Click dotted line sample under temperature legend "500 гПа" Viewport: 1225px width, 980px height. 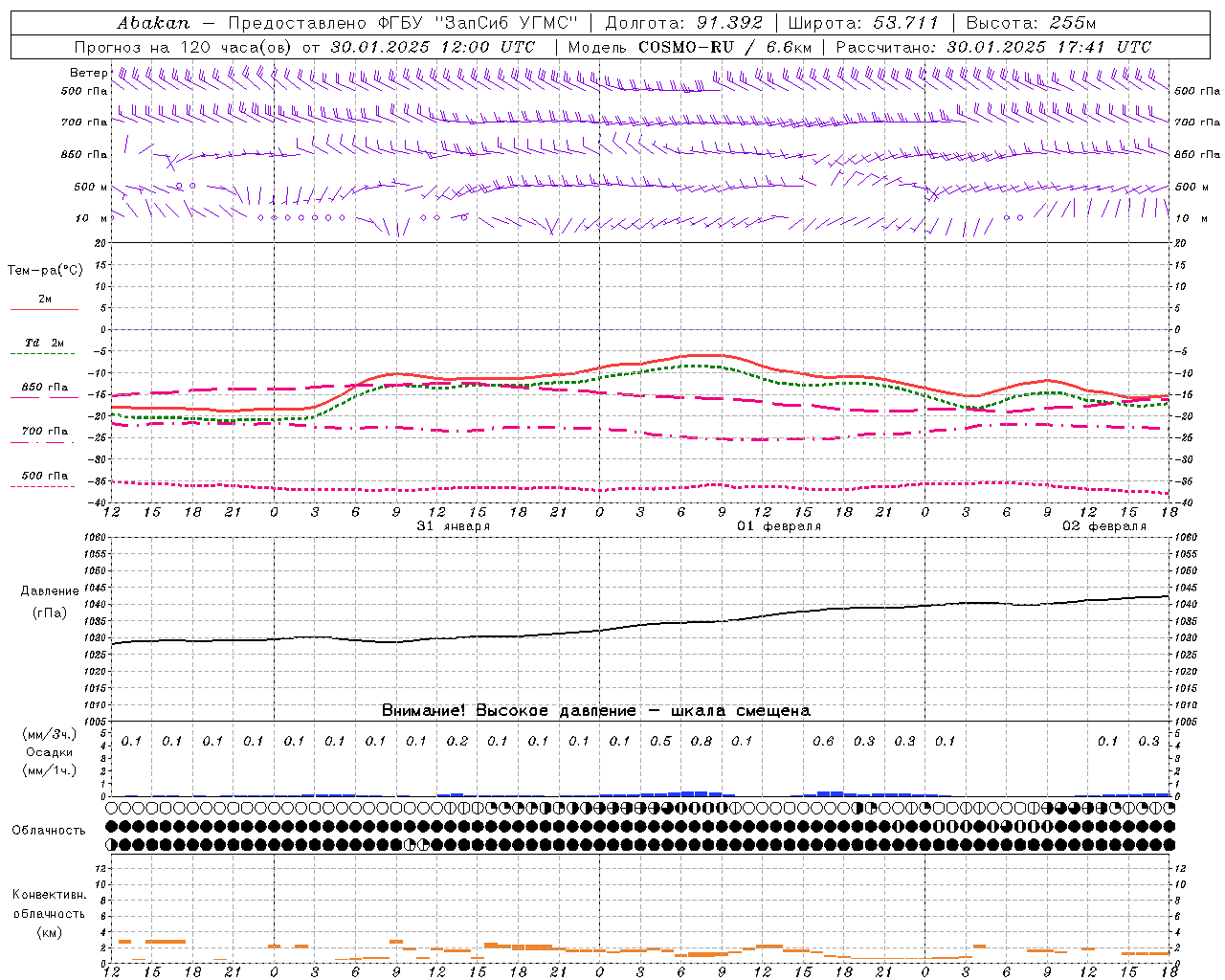pos(43,487)
